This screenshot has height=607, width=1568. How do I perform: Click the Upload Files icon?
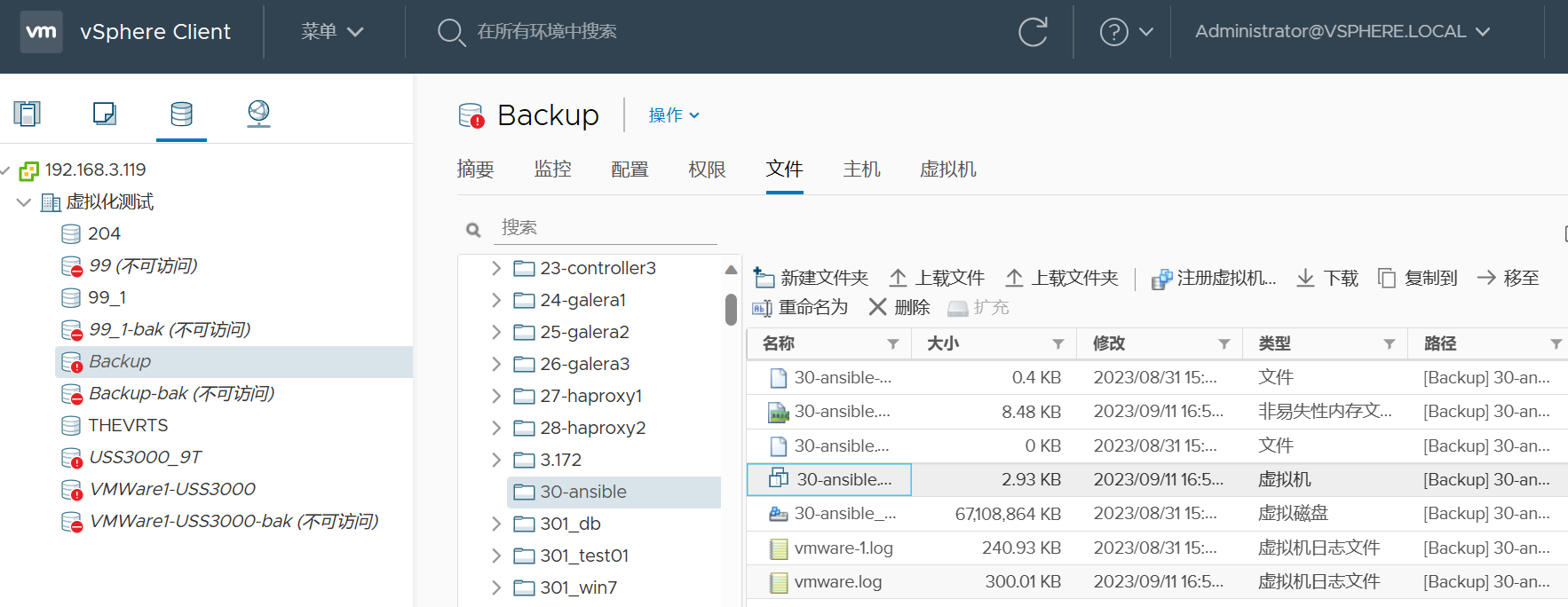(x=898, y=278)
